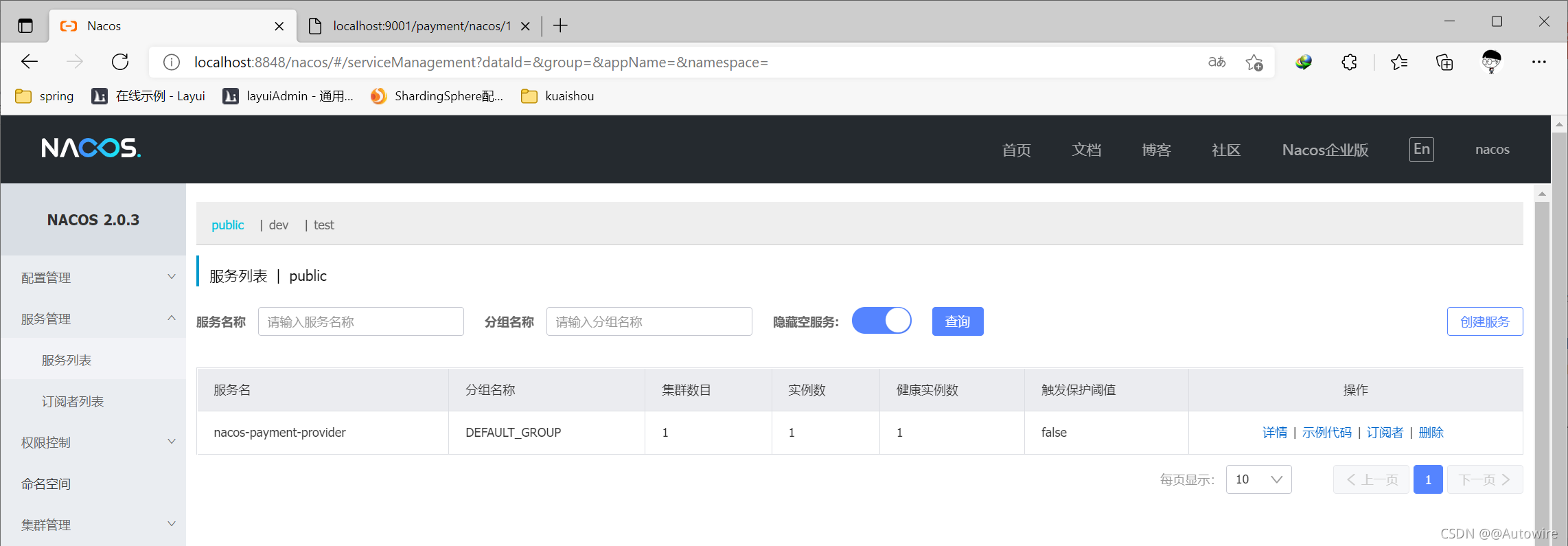Click the browser back arrow
Screen dimensions: 1568x546
[30, 62]
